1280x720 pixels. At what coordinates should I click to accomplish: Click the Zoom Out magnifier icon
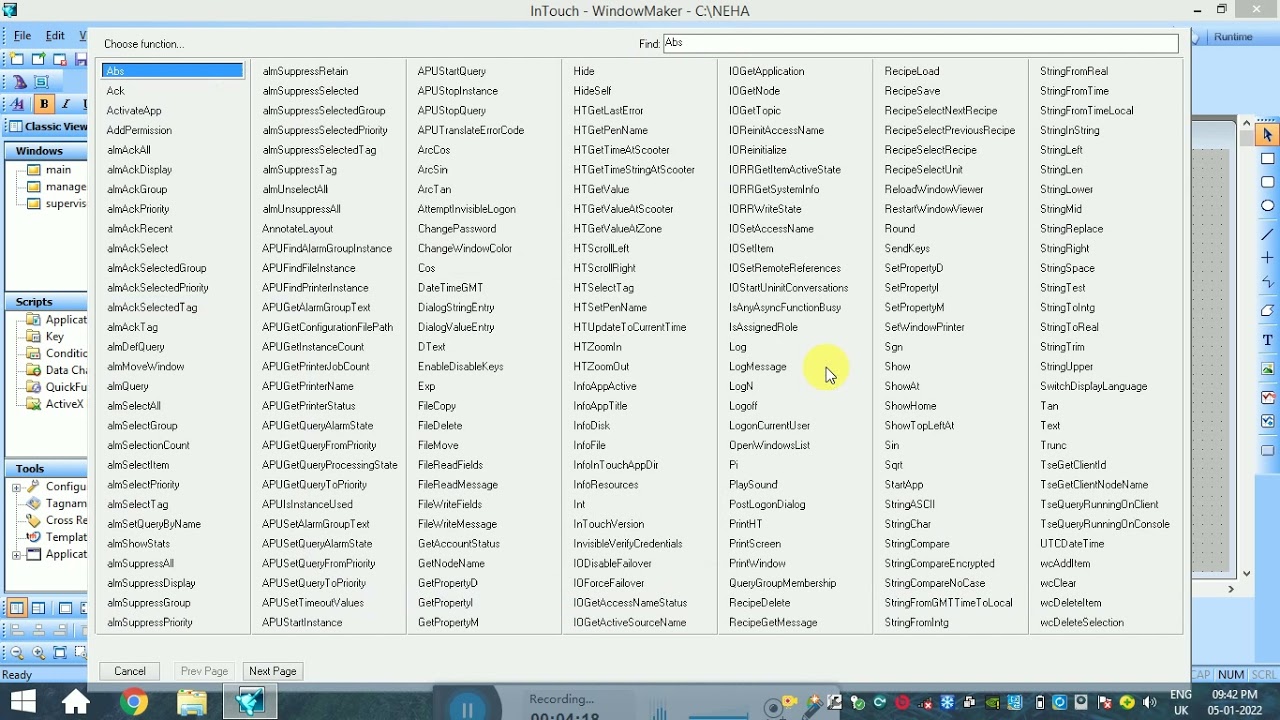coord(17,652)
